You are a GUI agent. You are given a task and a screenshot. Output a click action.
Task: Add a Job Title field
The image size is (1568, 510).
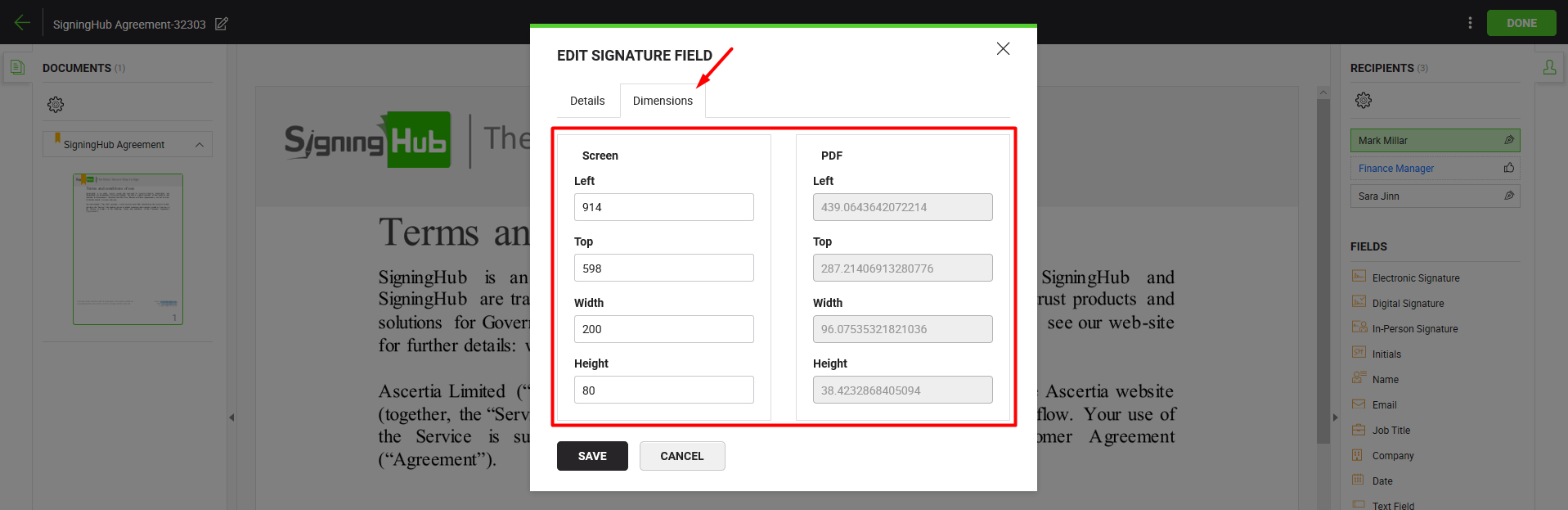coord(1391,430)
